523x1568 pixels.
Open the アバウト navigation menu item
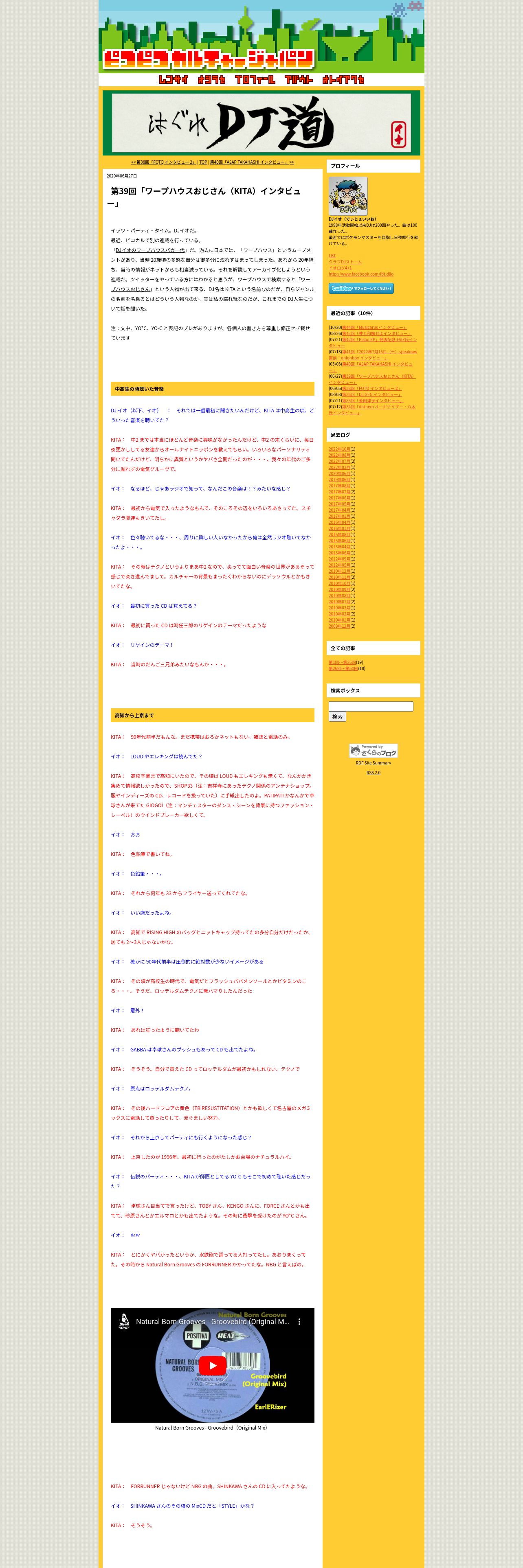click(298, 80)
